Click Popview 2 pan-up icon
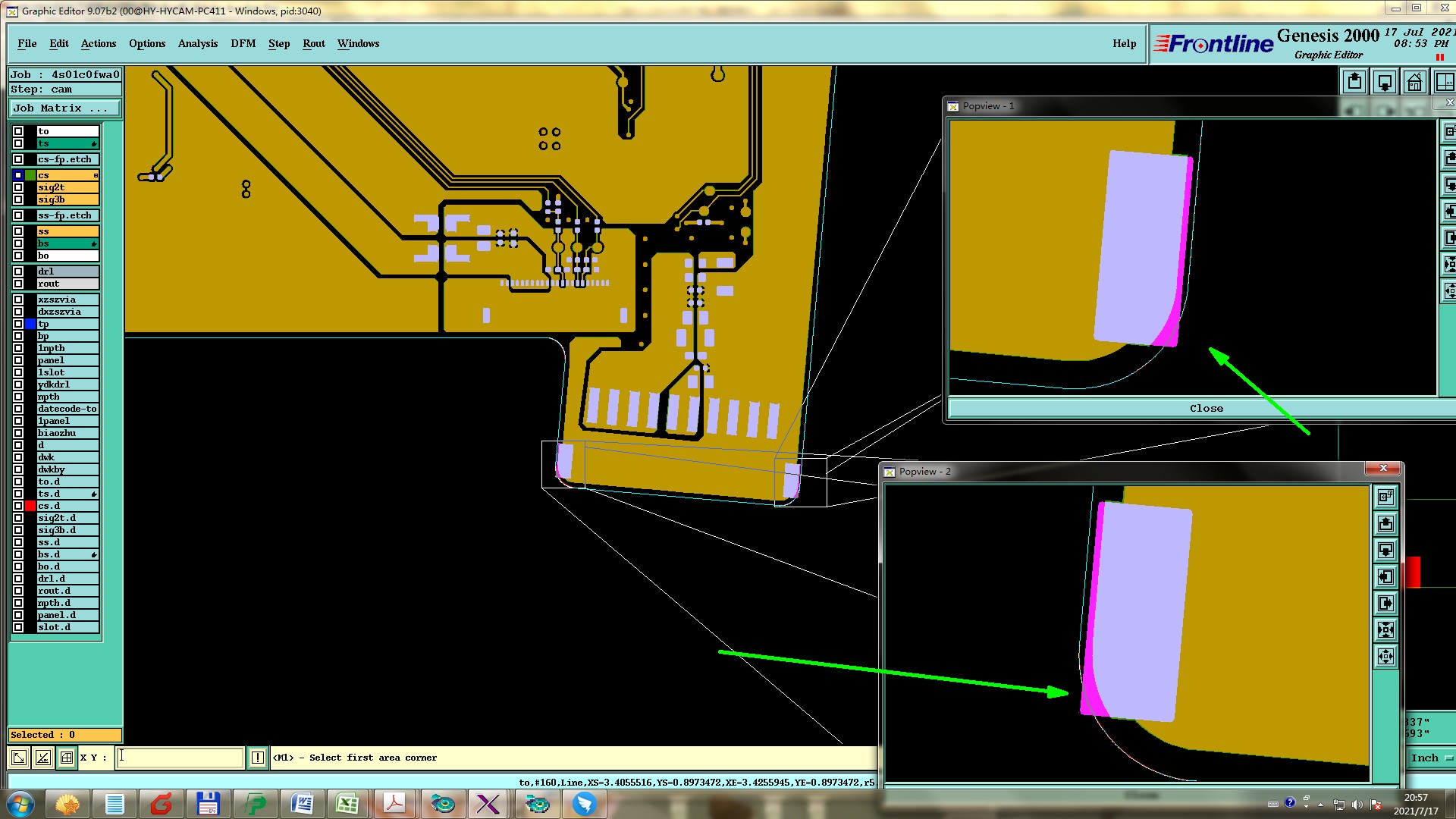 coord(1385,524)
